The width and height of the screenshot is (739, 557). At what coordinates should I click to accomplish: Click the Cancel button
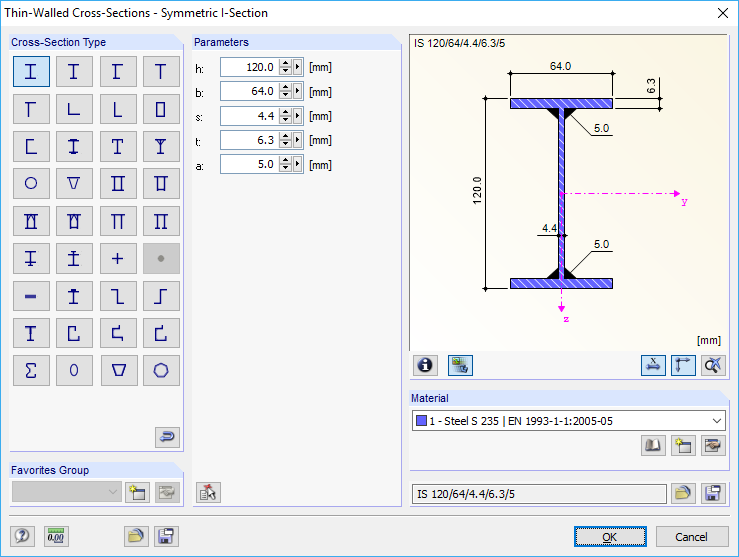click(x=691, y=537)
